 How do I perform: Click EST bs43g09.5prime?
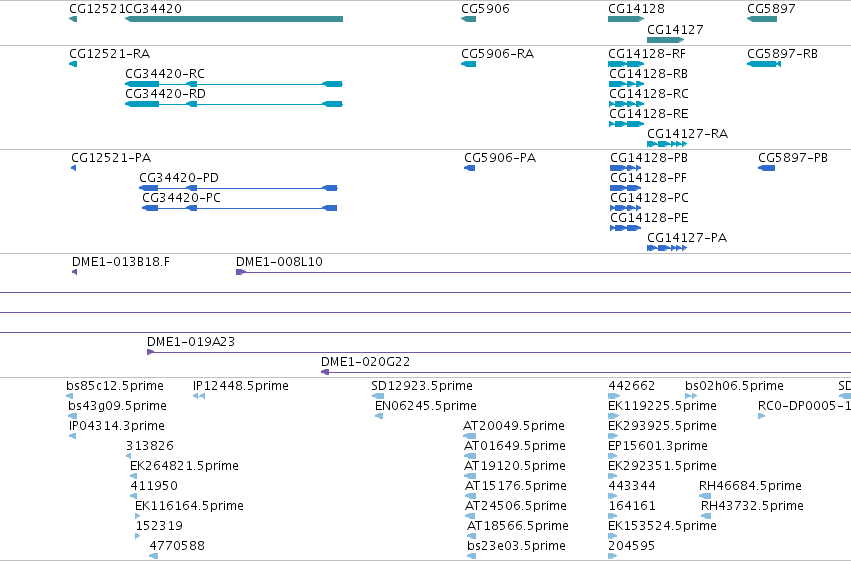(117, 406)
